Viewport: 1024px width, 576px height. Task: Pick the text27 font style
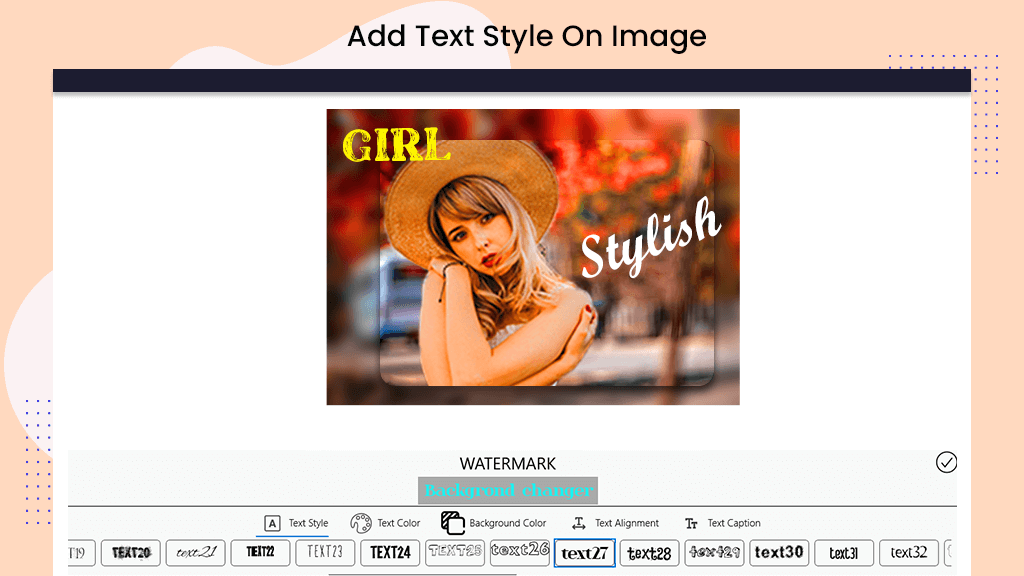[584, 553]
